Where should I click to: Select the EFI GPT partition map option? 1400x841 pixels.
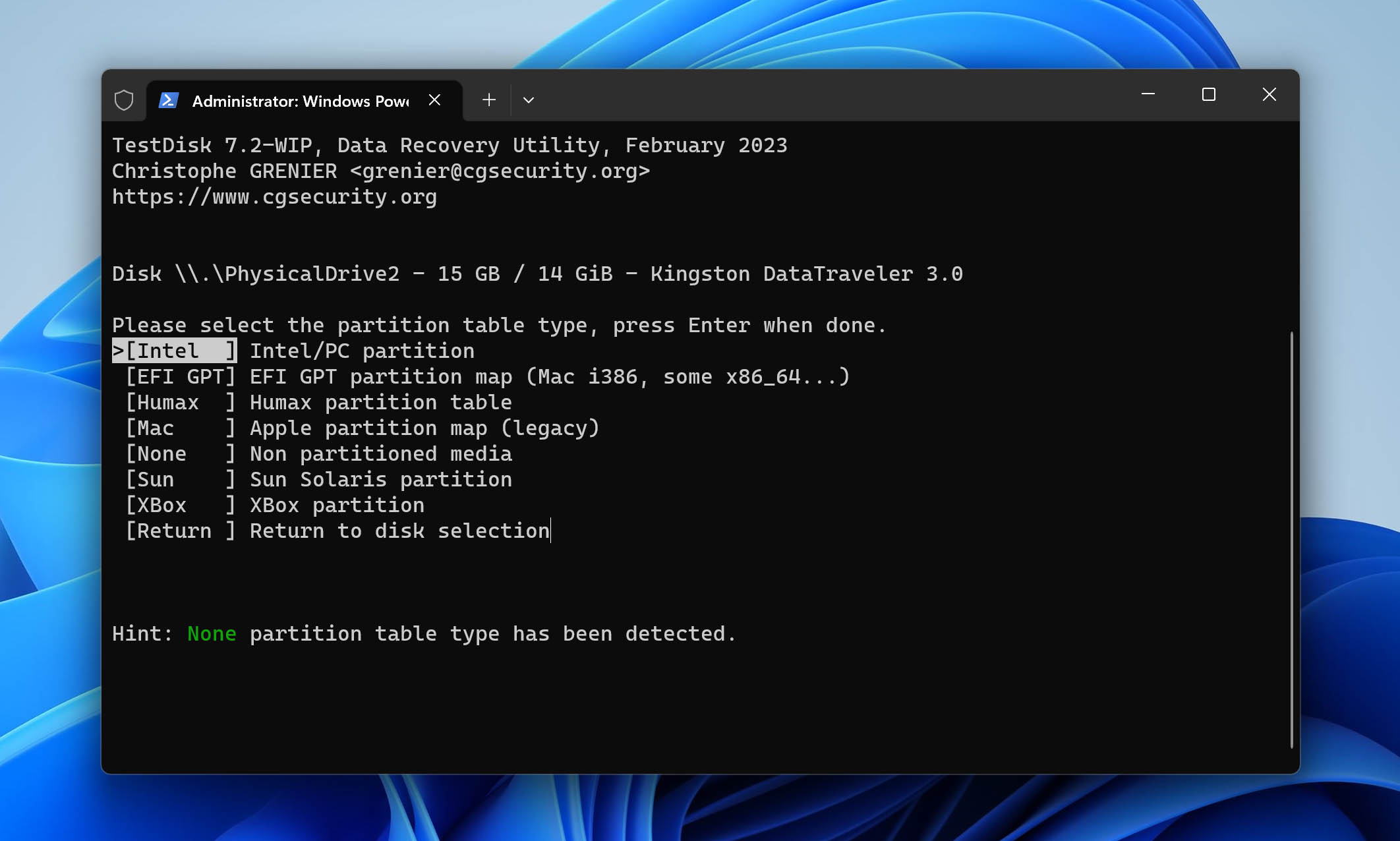pyautogui.click(x=488, y=376)
